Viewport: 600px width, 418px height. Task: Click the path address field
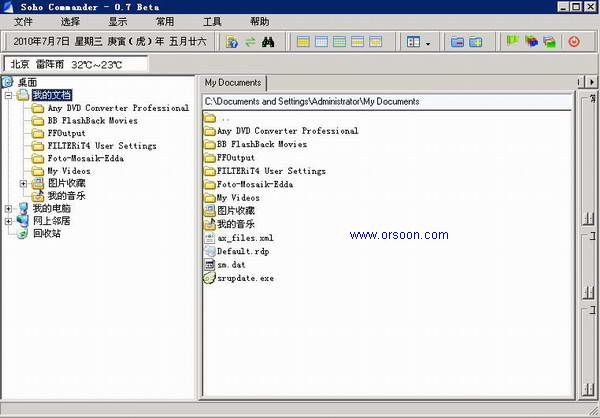(x=386, y=101)
